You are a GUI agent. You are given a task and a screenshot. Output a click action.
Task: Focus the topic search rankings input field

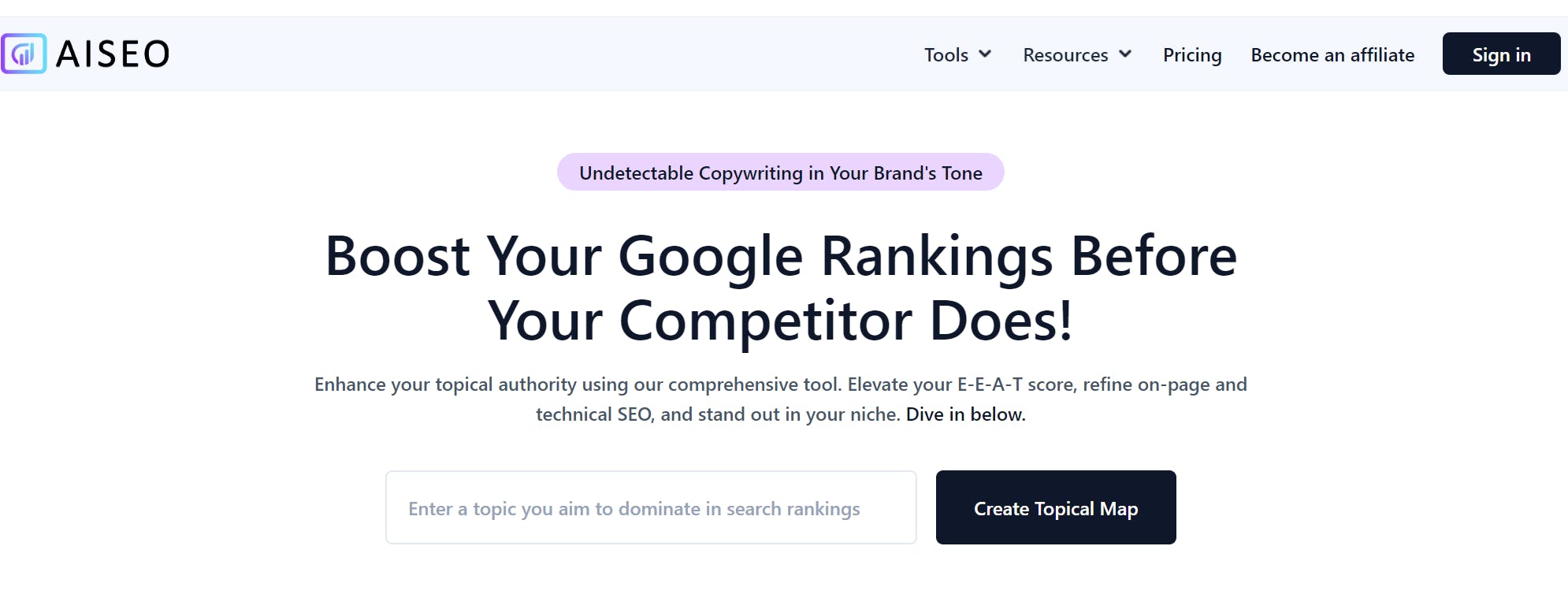coord(651,507)
